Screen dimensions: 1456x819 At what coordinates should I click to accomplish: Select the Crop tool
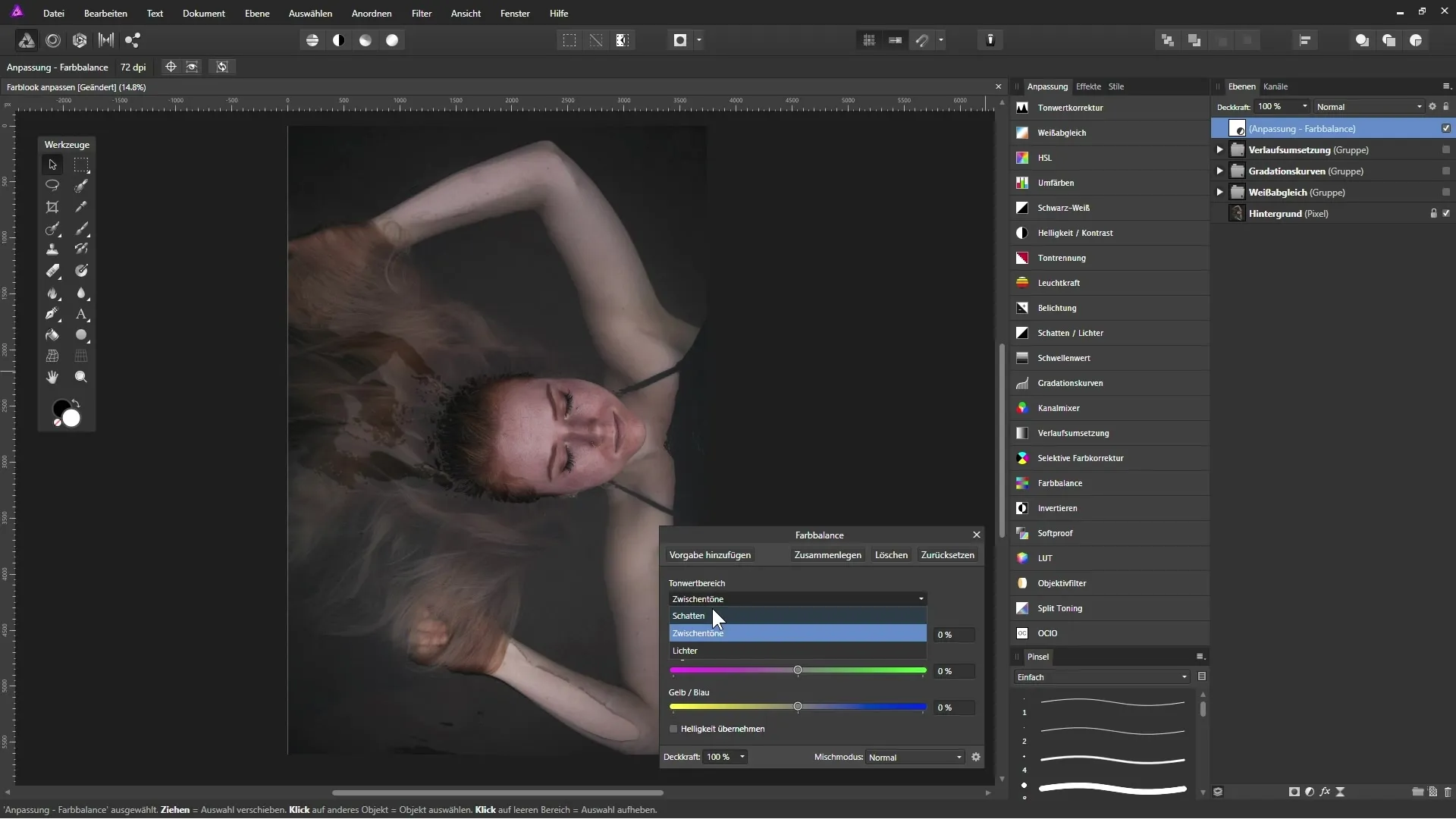[x=52, y=207]
